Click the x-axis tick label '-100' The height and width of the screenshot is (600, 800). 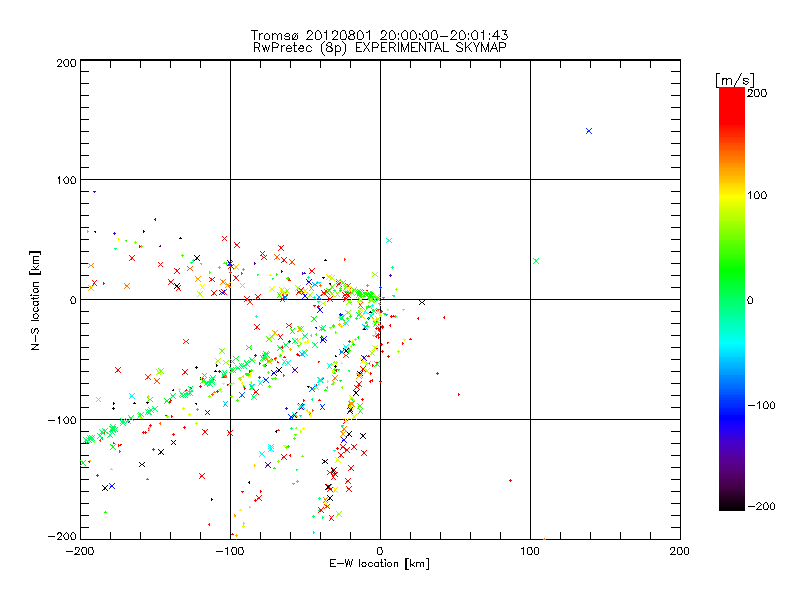230,551
